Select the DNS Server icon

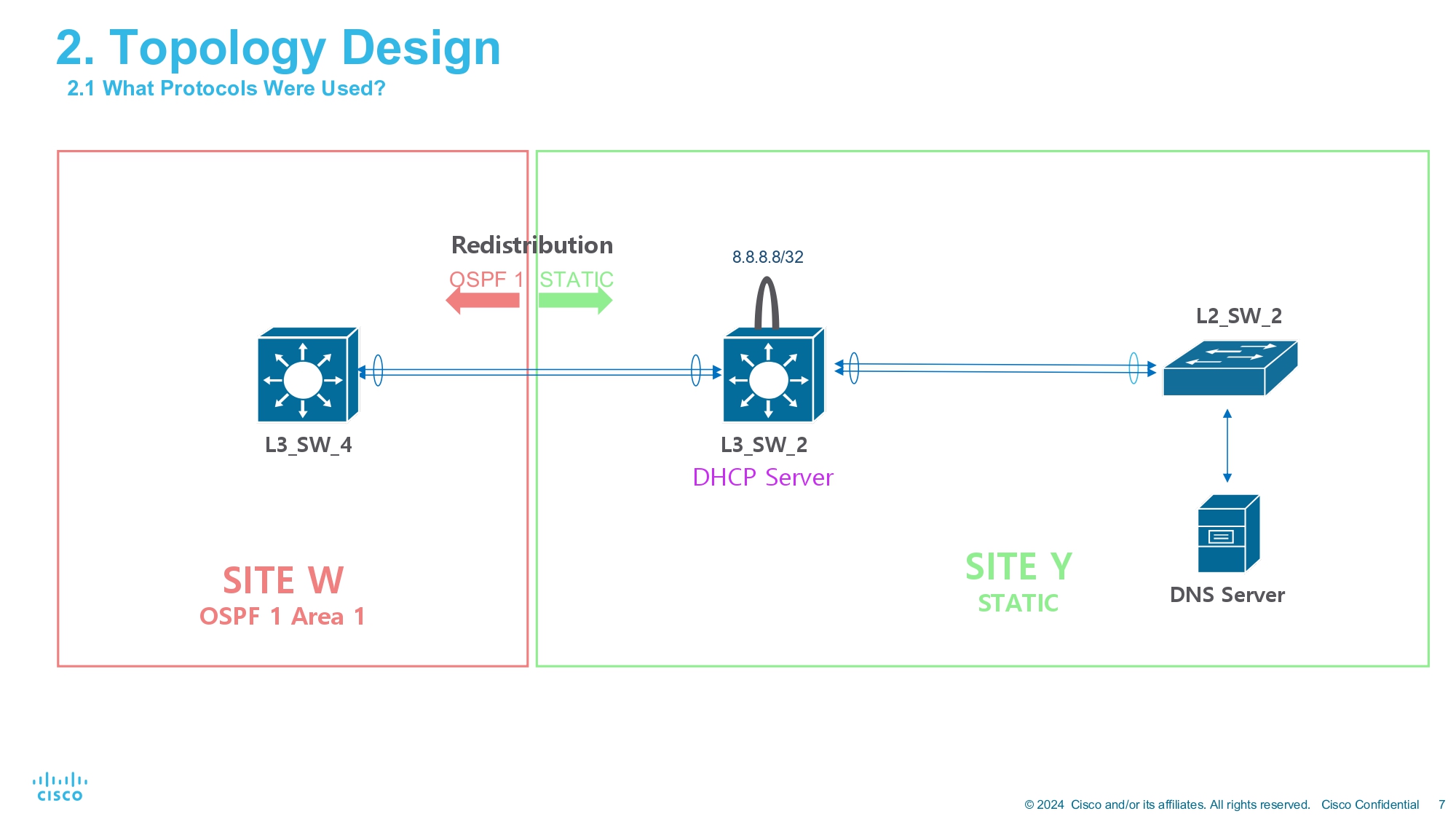click(x=1229, y=534)
